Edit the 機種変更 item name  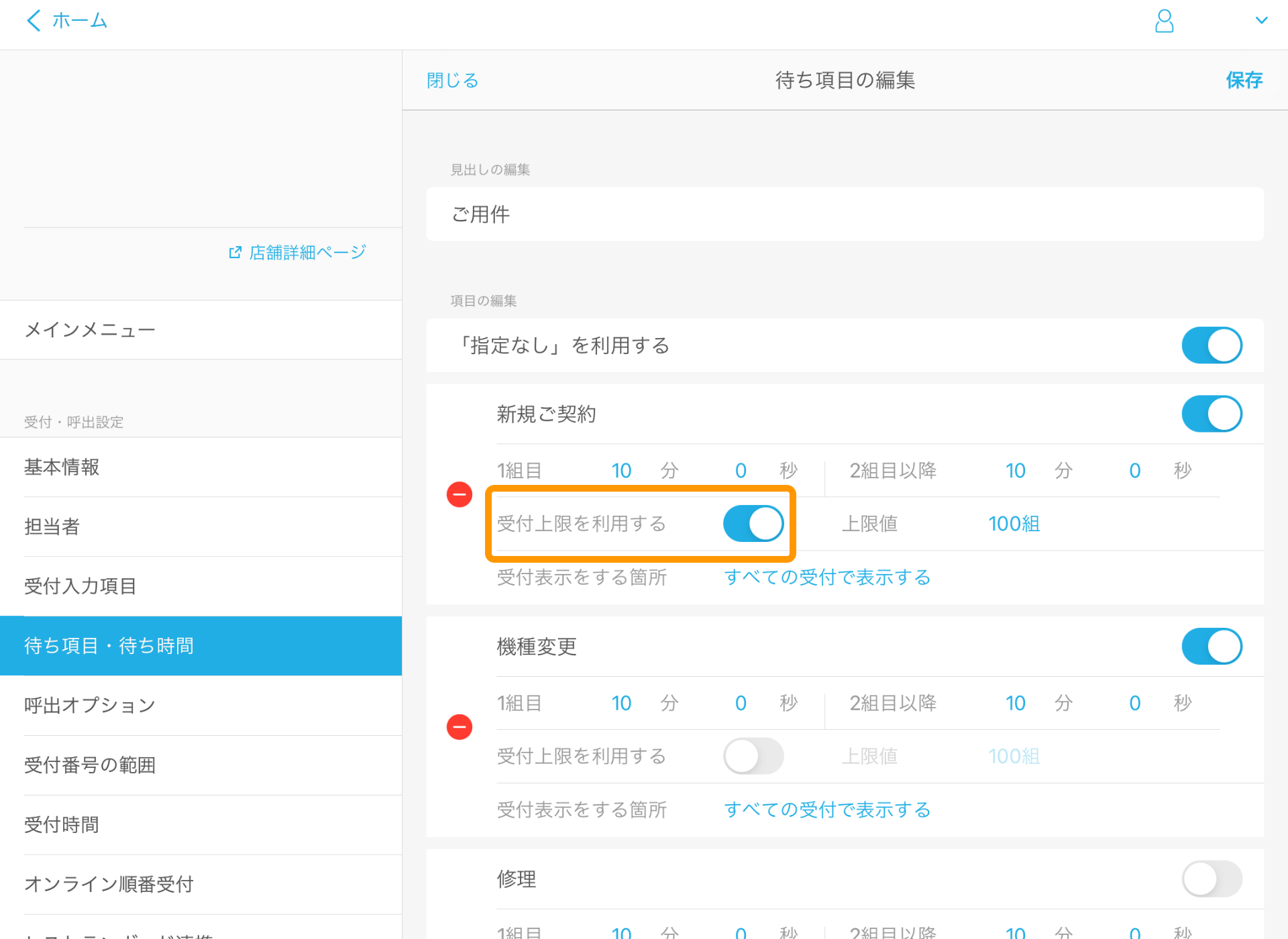tap(537, 647)
